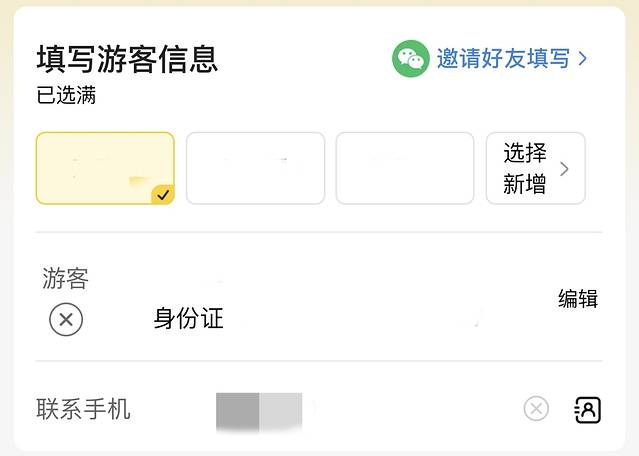
Task: Select the third traveler card
Action: [x=404, y=168]
